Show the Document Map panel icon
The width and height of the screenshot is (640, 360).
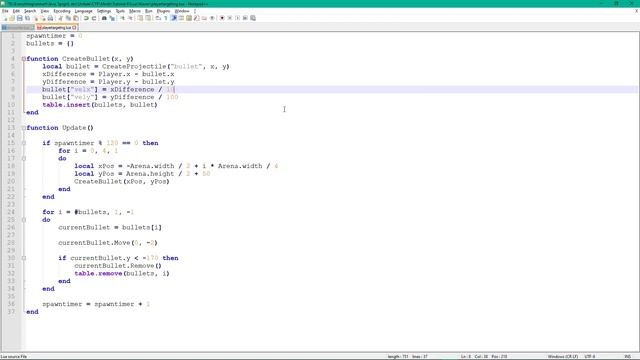point(189,18)
